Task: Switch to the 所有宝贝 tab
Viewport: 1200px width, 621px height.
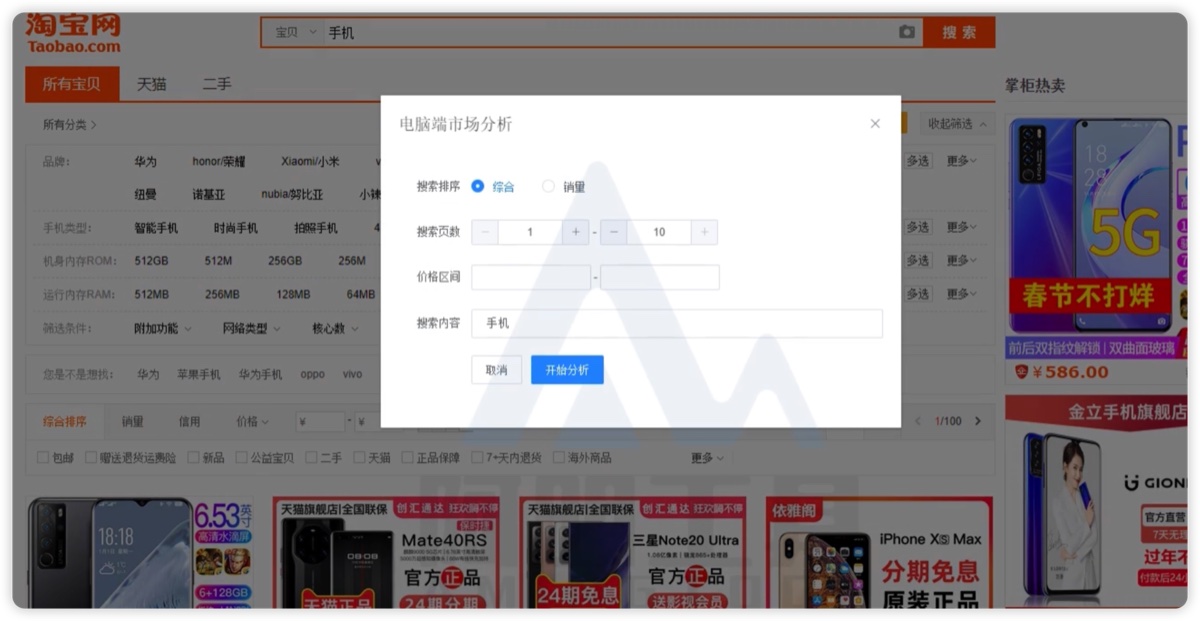Action: click(72, 85)
